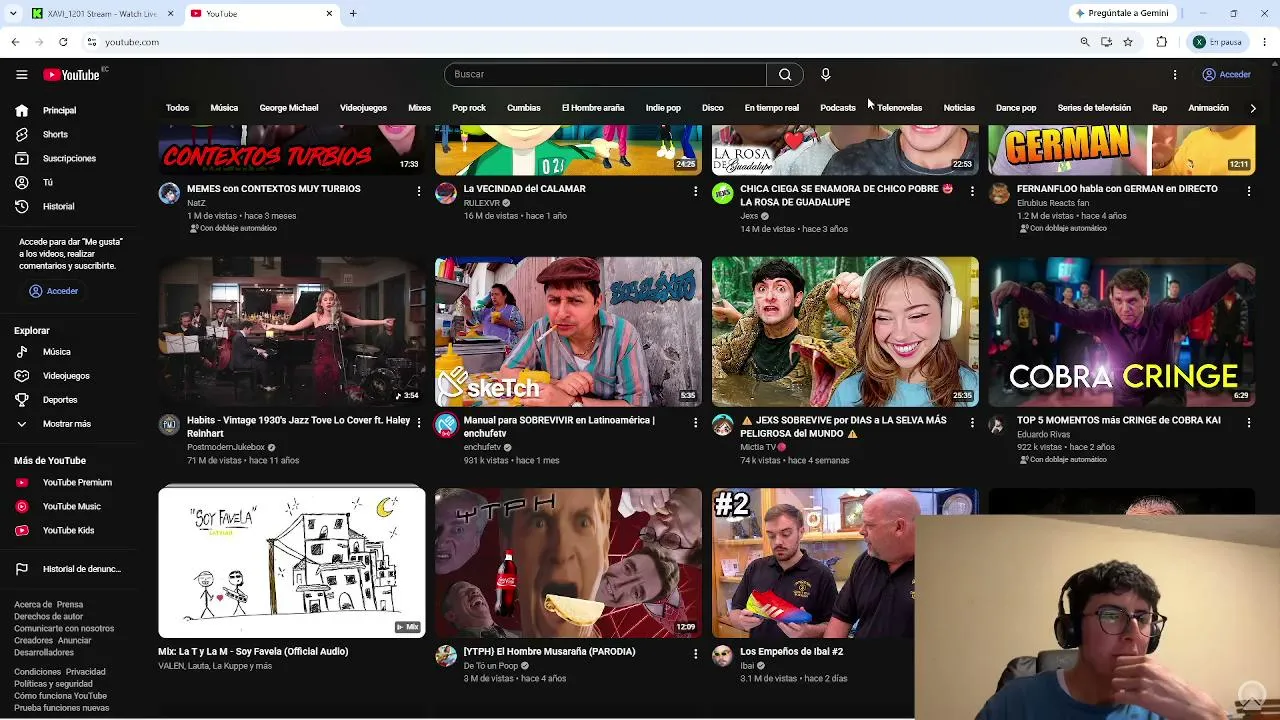Open the El Hombre Musaraña PARODIA title

click(549, 652)
